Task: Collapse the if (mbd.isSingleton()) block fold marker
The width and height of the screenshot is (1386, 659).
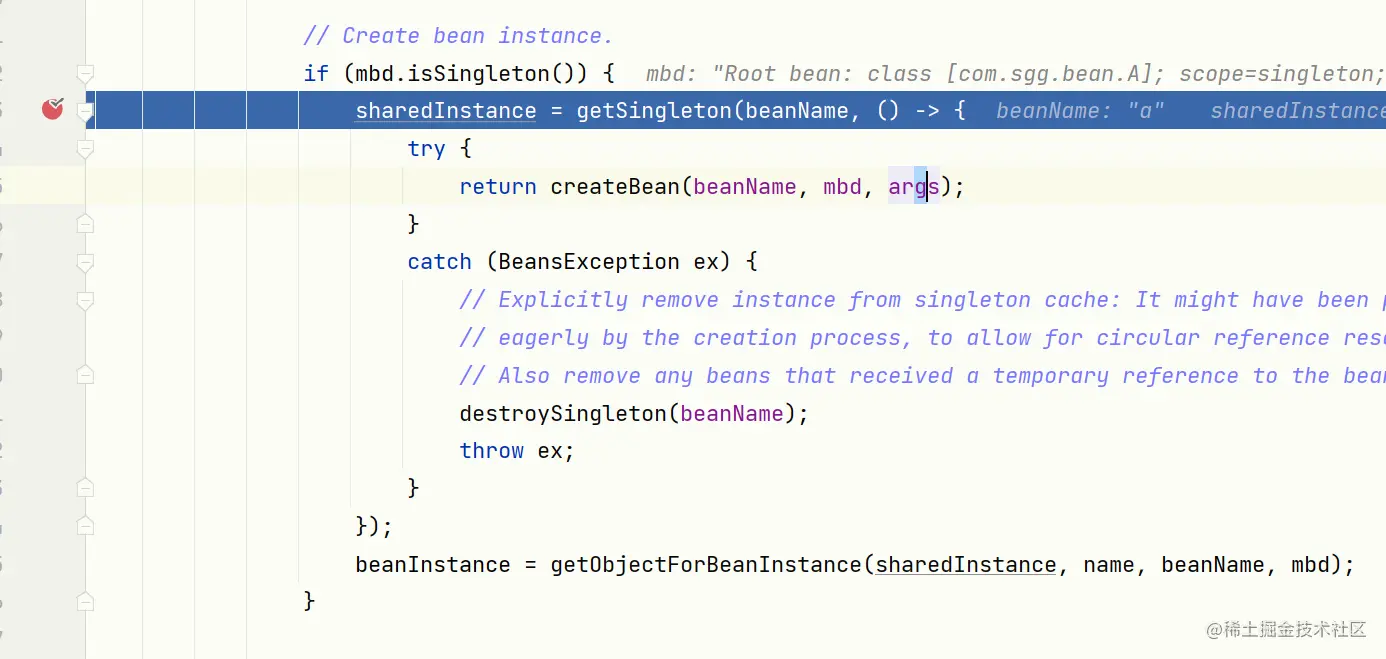Action: 85,73
